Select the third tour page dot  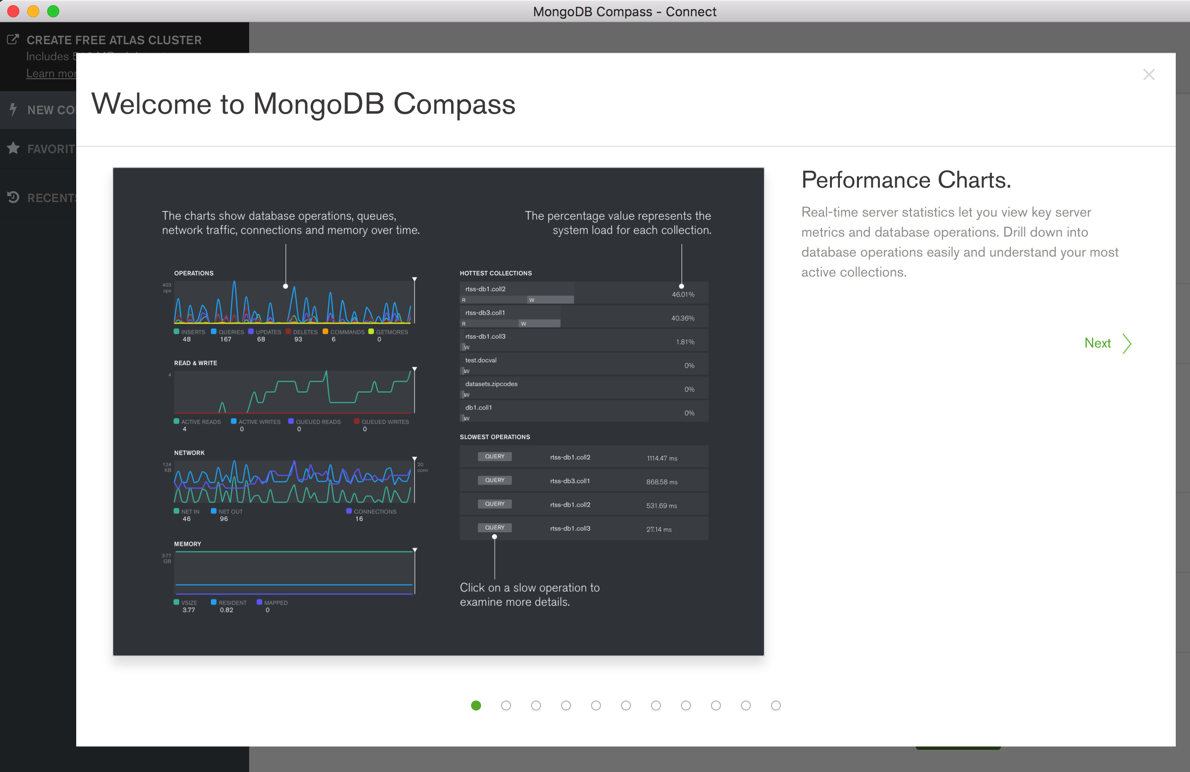tap(536, 705)
